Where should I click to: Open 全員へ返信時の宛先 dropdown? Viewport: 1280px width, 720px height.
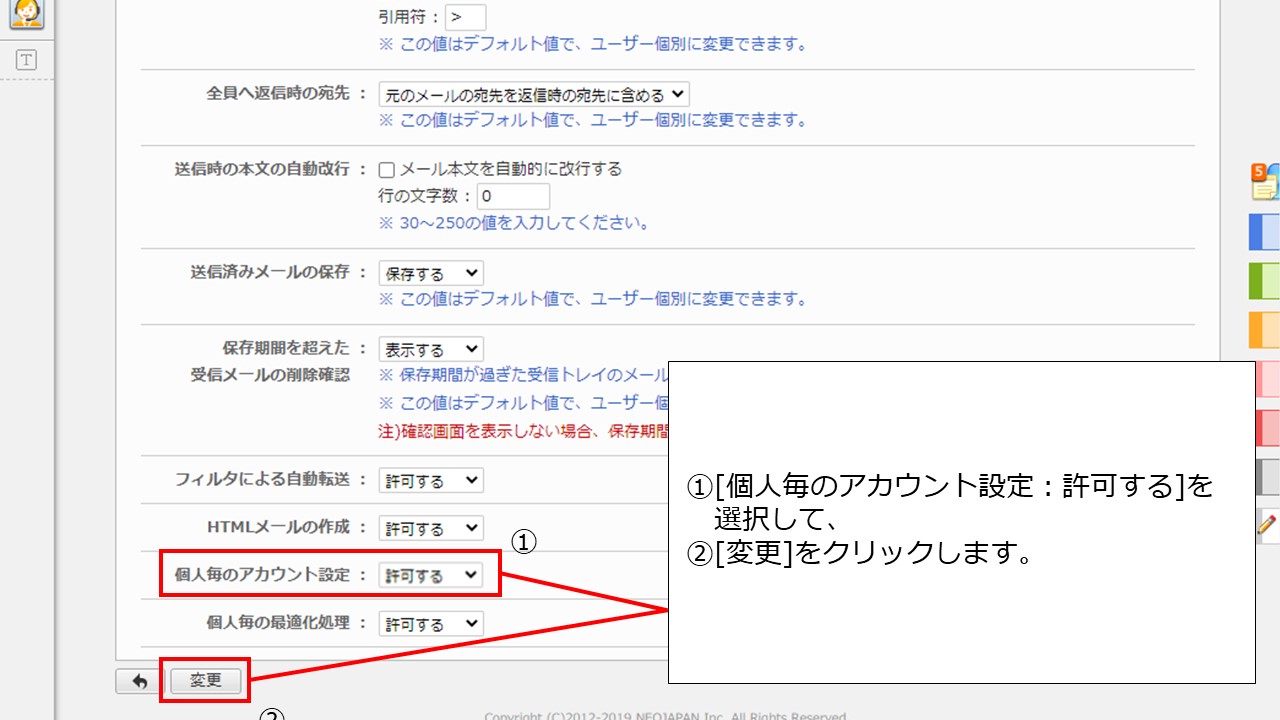tap(534, 95)
